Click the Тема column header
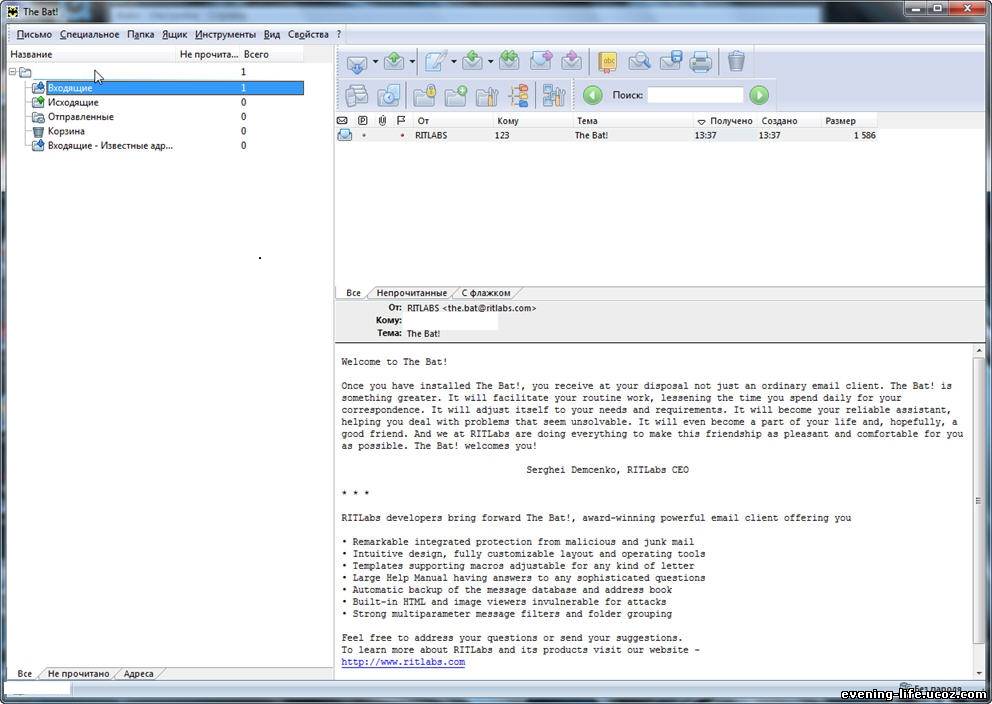Image resolution: width=992 pixels, height=704 pixels. [x=633, y=120]
